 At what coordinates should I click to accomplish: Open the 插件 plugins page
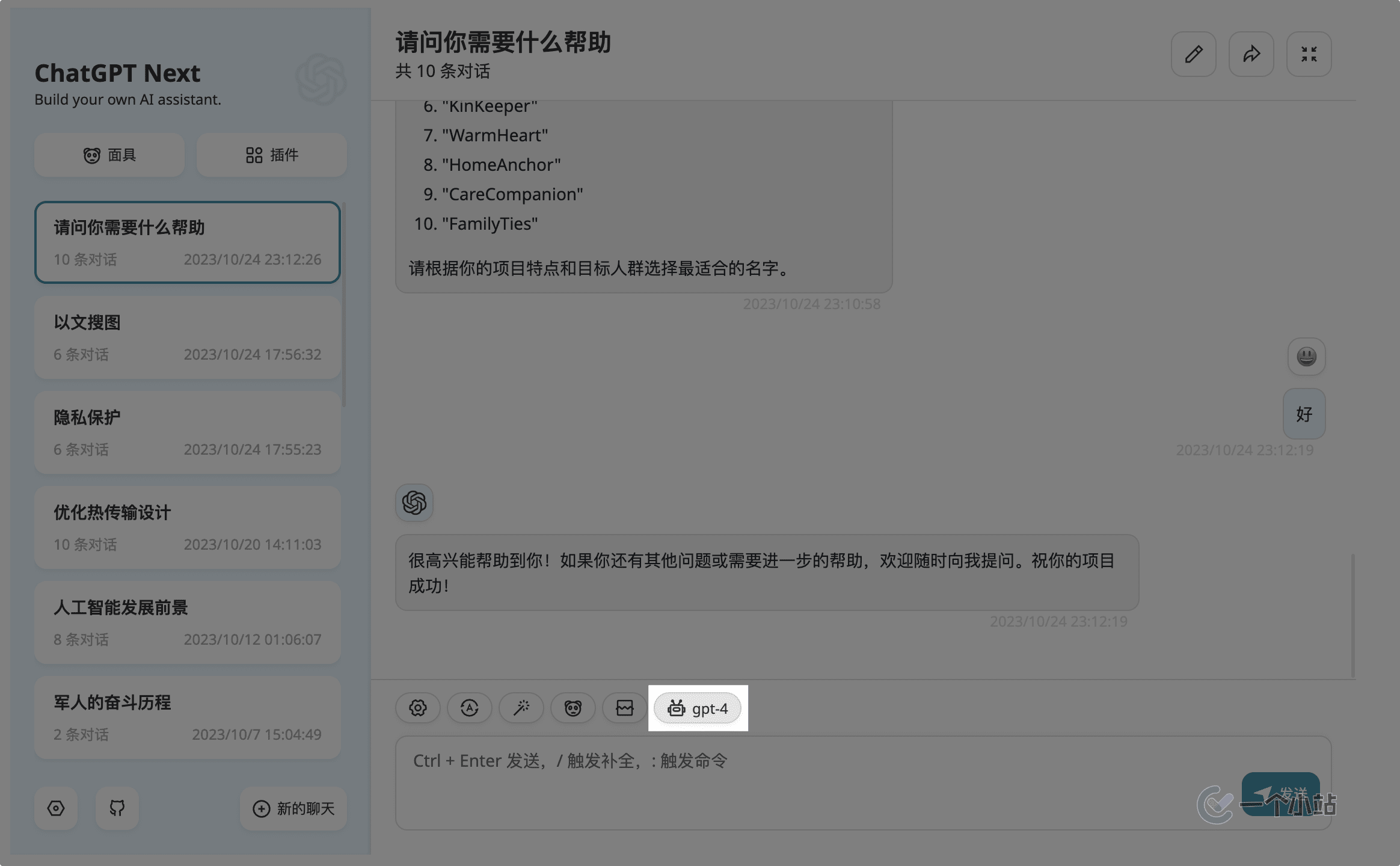click(x=272, y=155)
